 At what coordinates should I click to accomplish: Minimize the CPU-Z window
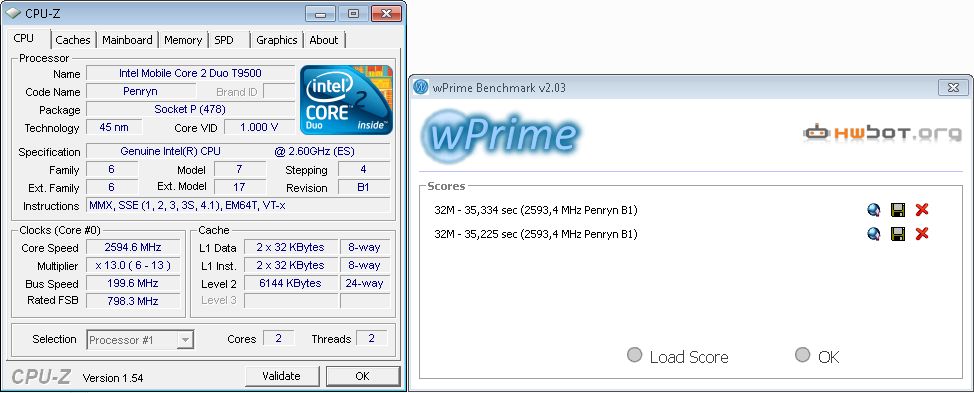(x=321, y=14)
